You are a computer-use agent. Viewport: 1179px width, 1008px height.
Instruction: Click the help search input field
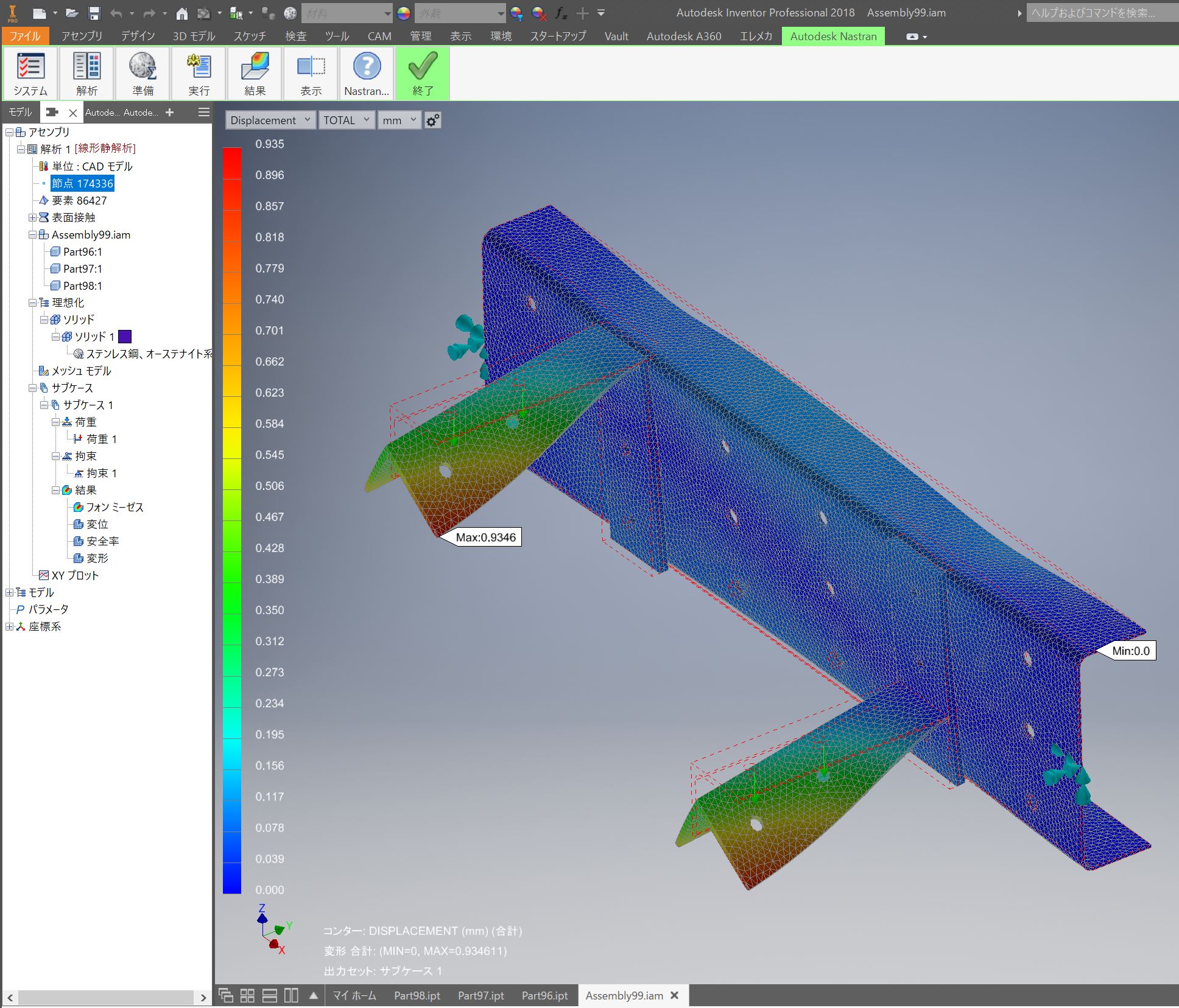1102,13
